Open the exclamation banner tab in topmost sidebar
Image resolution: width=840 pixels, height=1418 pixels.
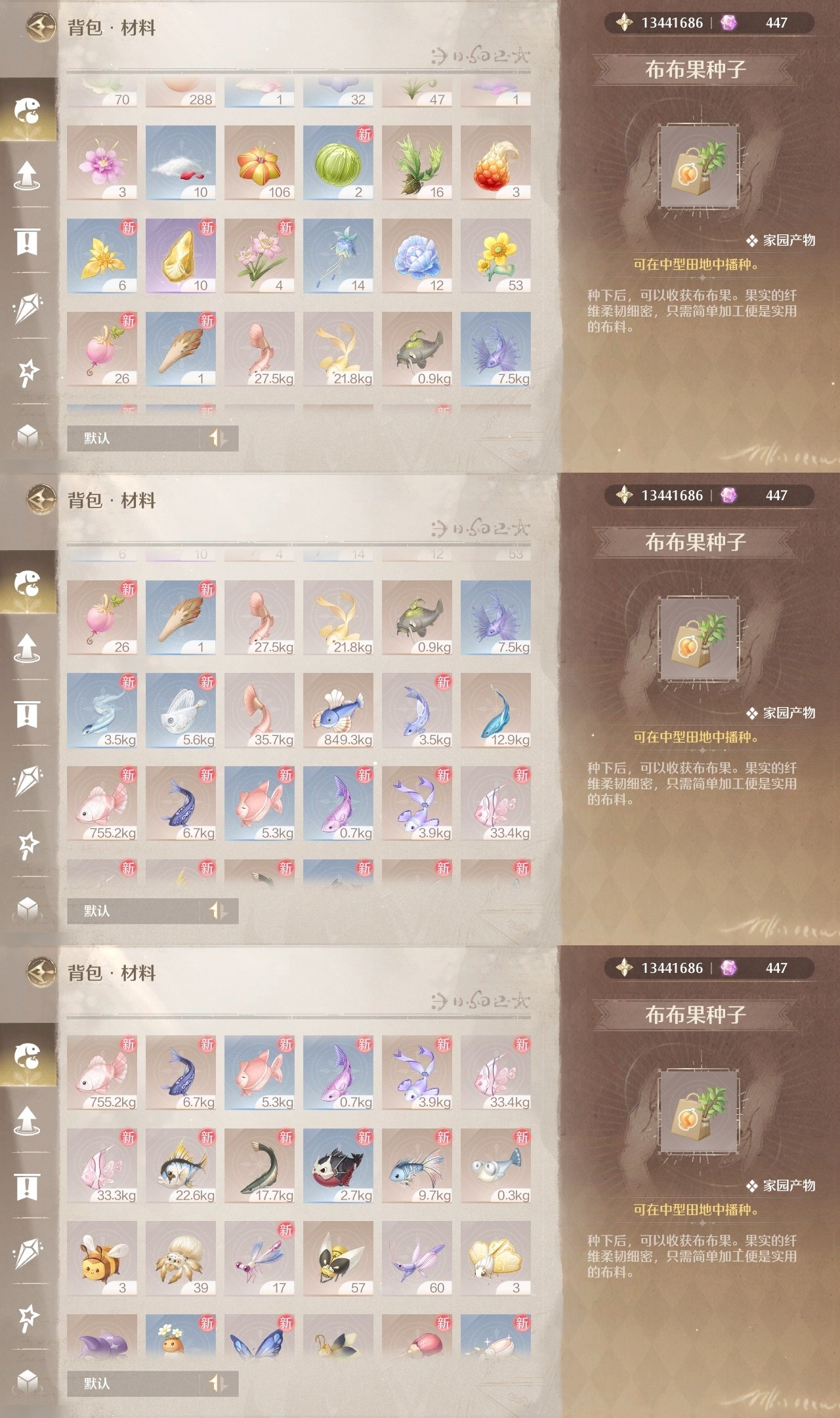(27, 241)
